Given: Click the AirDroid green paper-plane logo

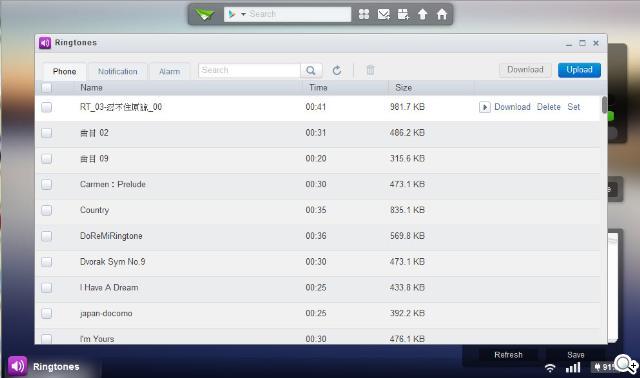Looking at the screenshot, I should pos(205,15).
